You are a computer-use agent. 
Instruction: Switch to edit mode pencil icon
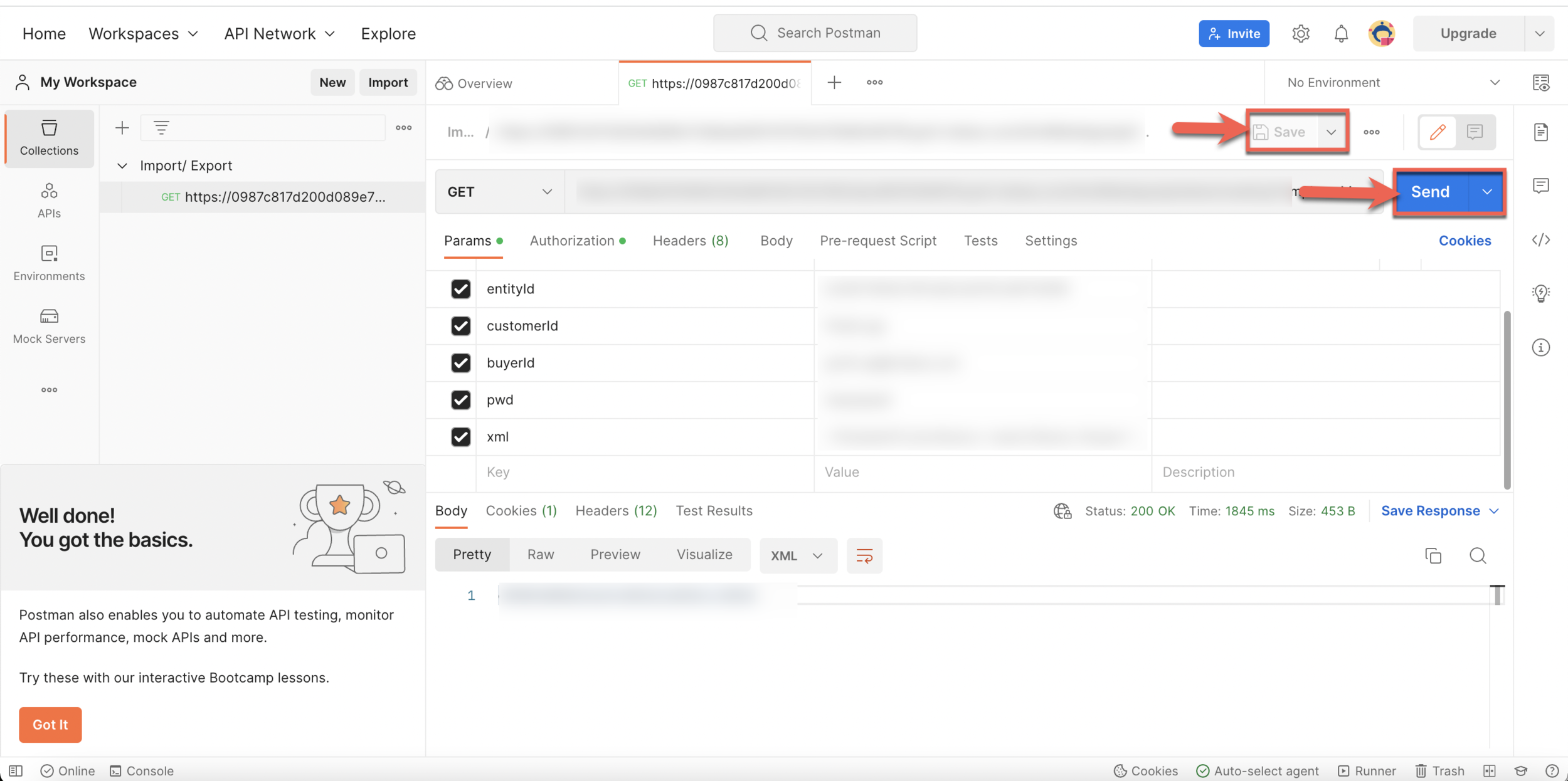coord(1438,132)
